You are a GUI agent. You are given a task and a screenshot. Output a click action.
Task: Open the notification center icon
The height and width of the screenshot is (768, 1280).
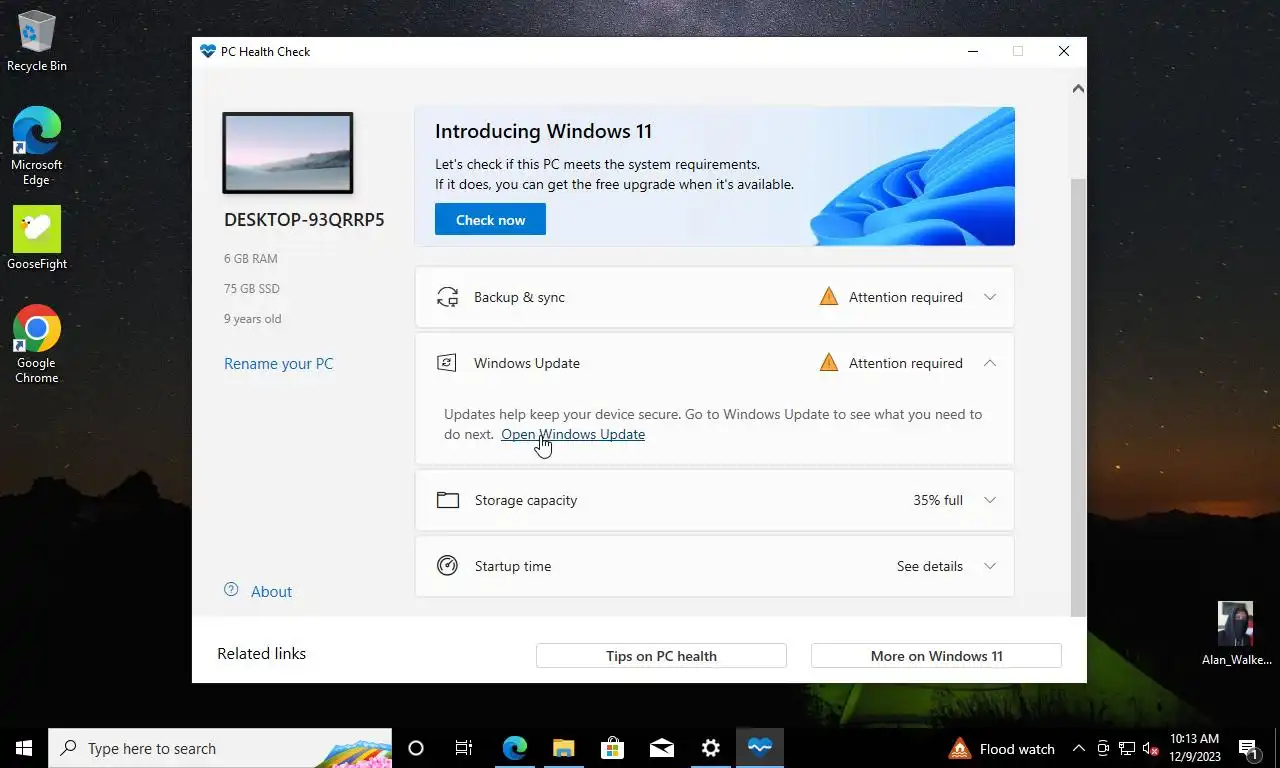[1248, 748]
